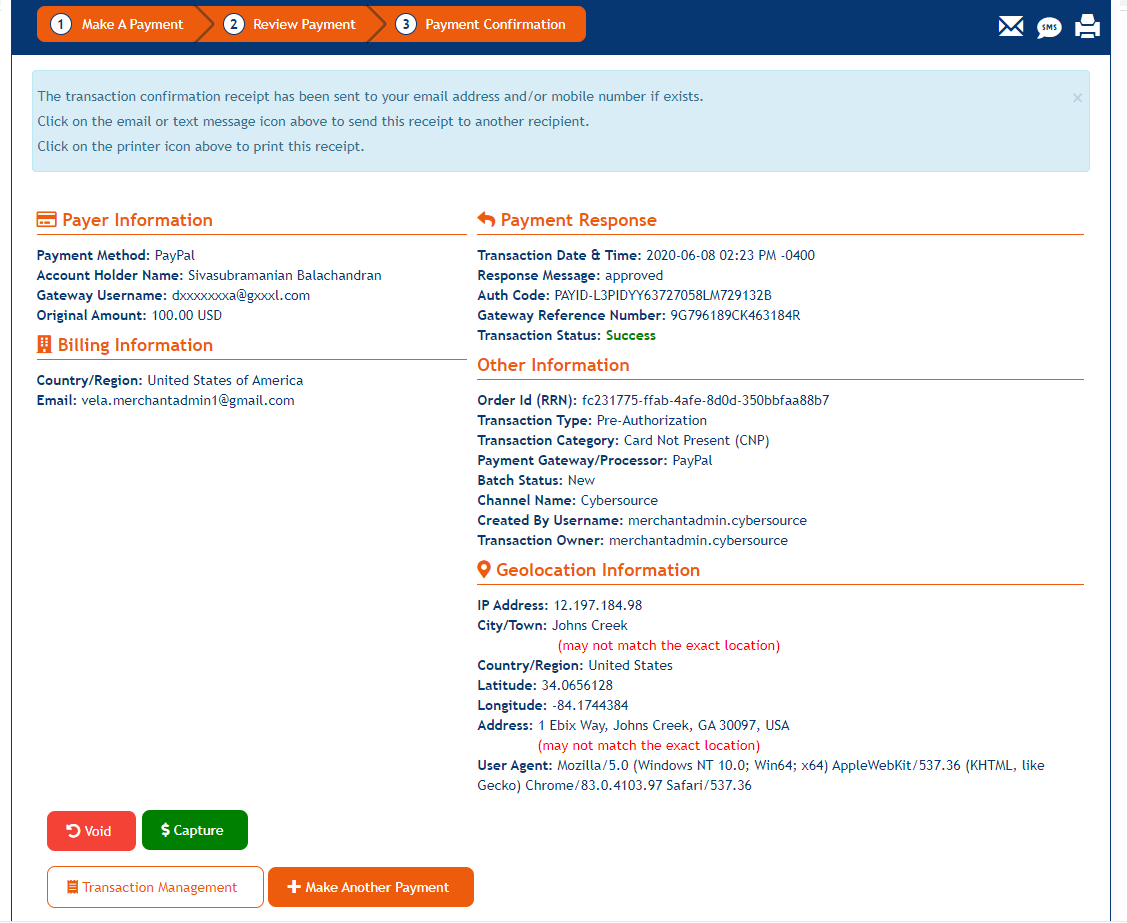The image size is (1127, 923).
Task: Click the email receipt envelope icon
Action: [1011, 27]
